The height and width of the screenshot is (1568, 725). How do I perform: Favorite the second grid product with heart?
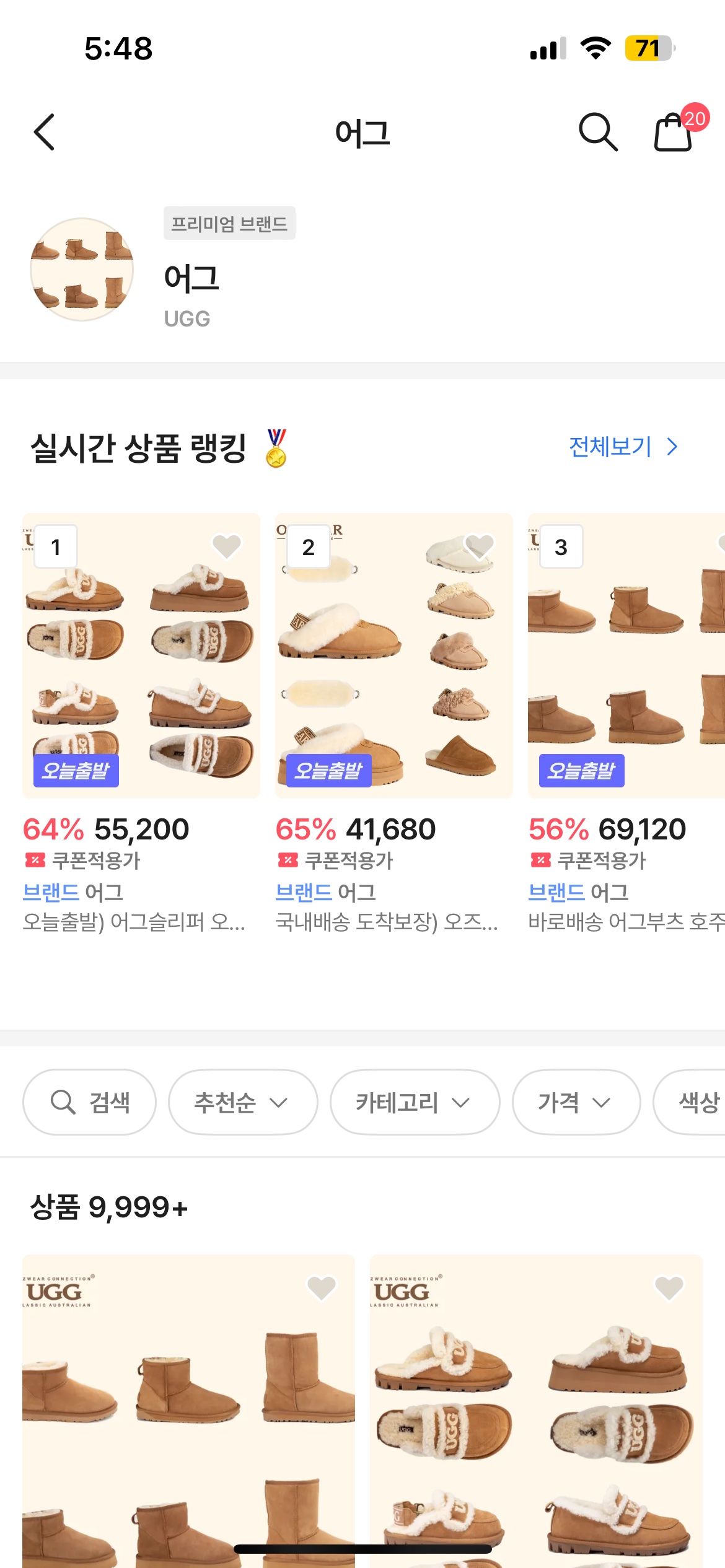point(669,1288)
